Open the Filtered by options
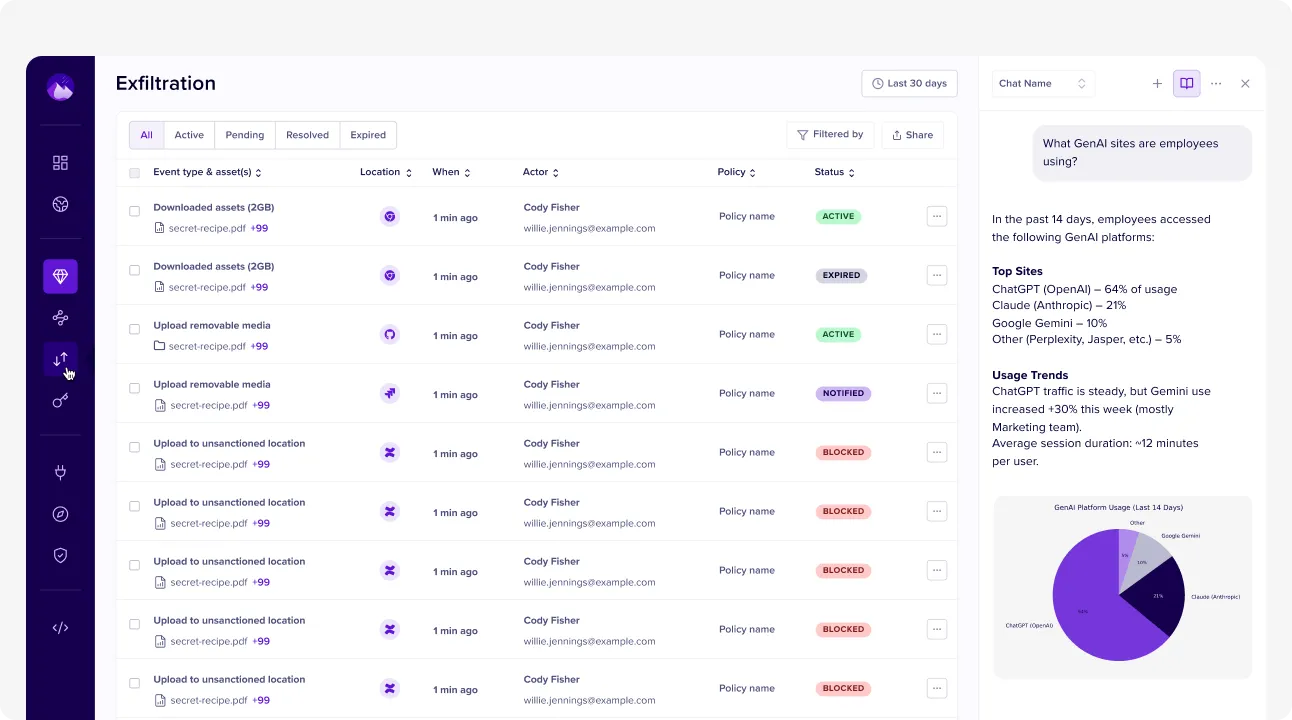Image resolution: width=1292 pixels, height=720 pixels. (830, 134)
